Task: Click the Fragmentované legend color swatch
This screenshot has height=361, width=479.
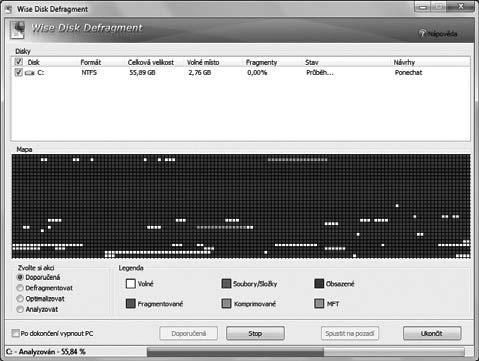Action: click(x=131, y=303)
